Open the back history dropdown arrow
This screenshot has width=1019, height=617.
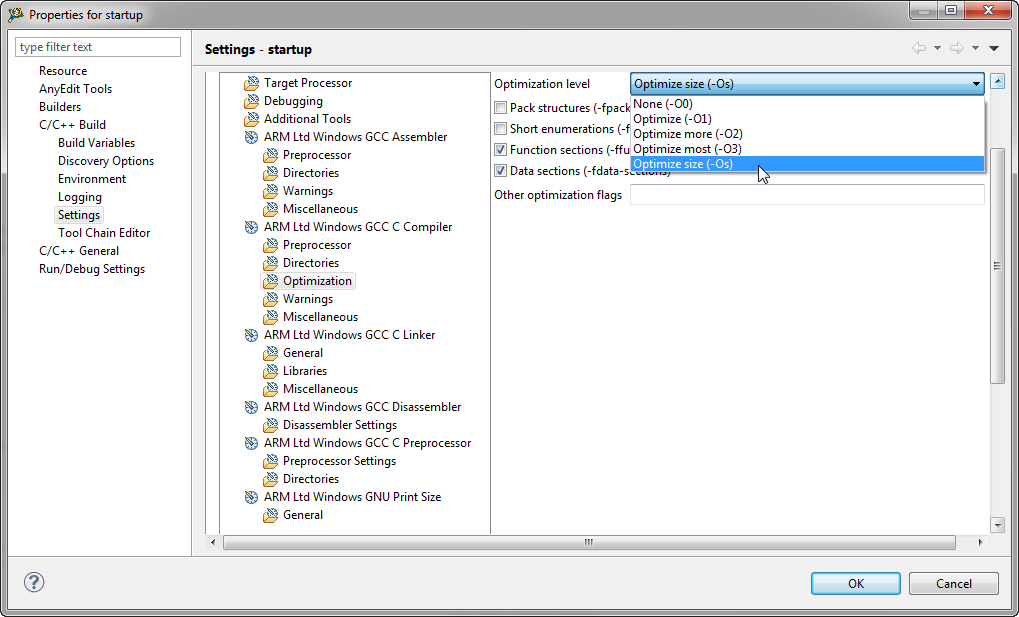point(937,49)
